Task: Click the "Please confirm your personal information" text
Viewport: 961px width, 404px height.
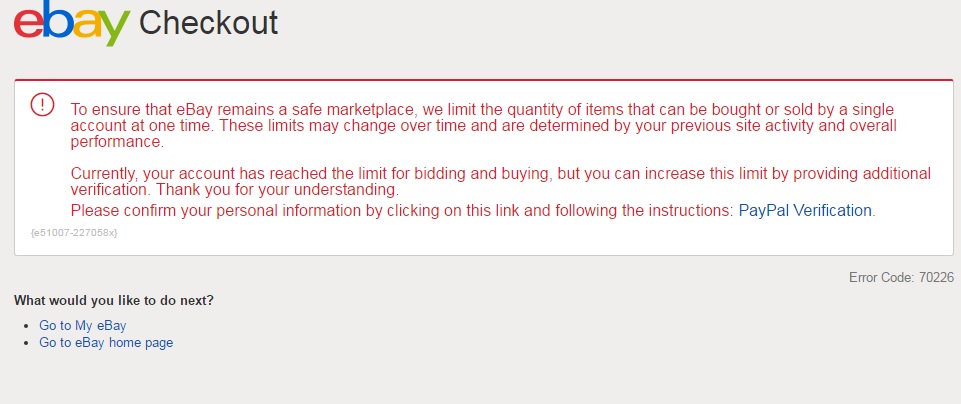Action: pyautogui.click(x=400, y=211)
